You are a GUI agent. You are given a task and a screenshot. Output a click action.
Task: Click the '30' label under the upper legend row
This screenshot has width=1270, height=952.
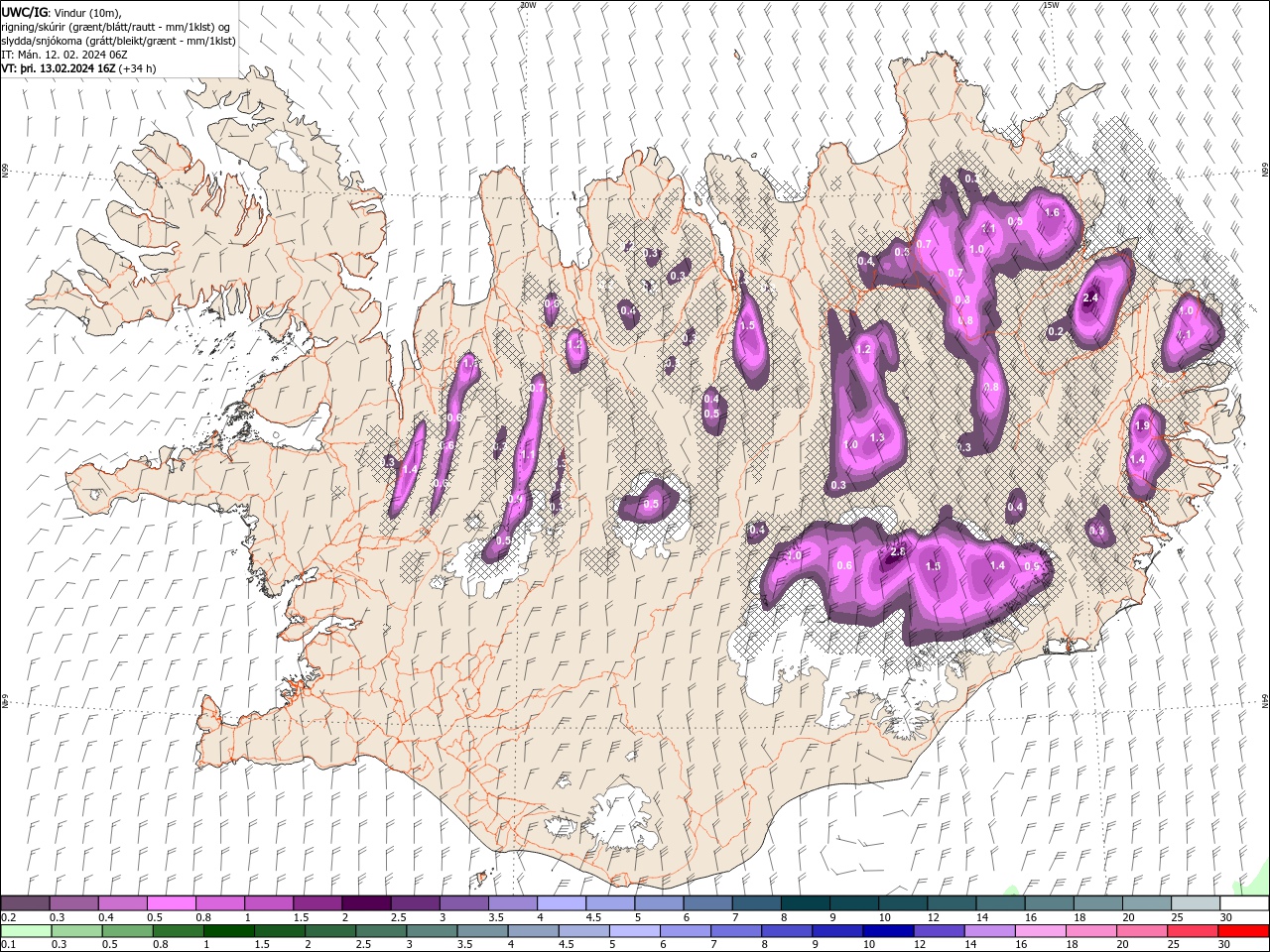pos(1228,917)
